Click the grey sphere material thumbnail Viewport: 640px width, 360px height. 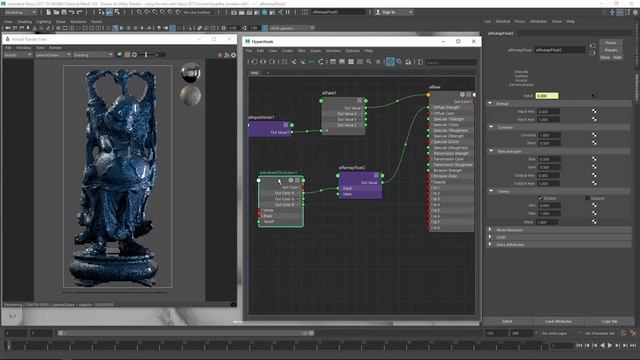191,95
